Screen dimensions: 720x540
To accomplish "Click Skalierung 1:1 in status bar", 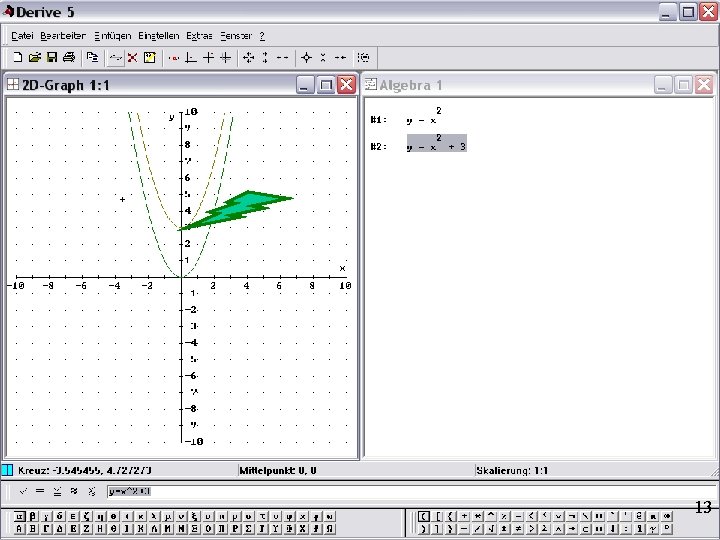I will tap(512, 470).
